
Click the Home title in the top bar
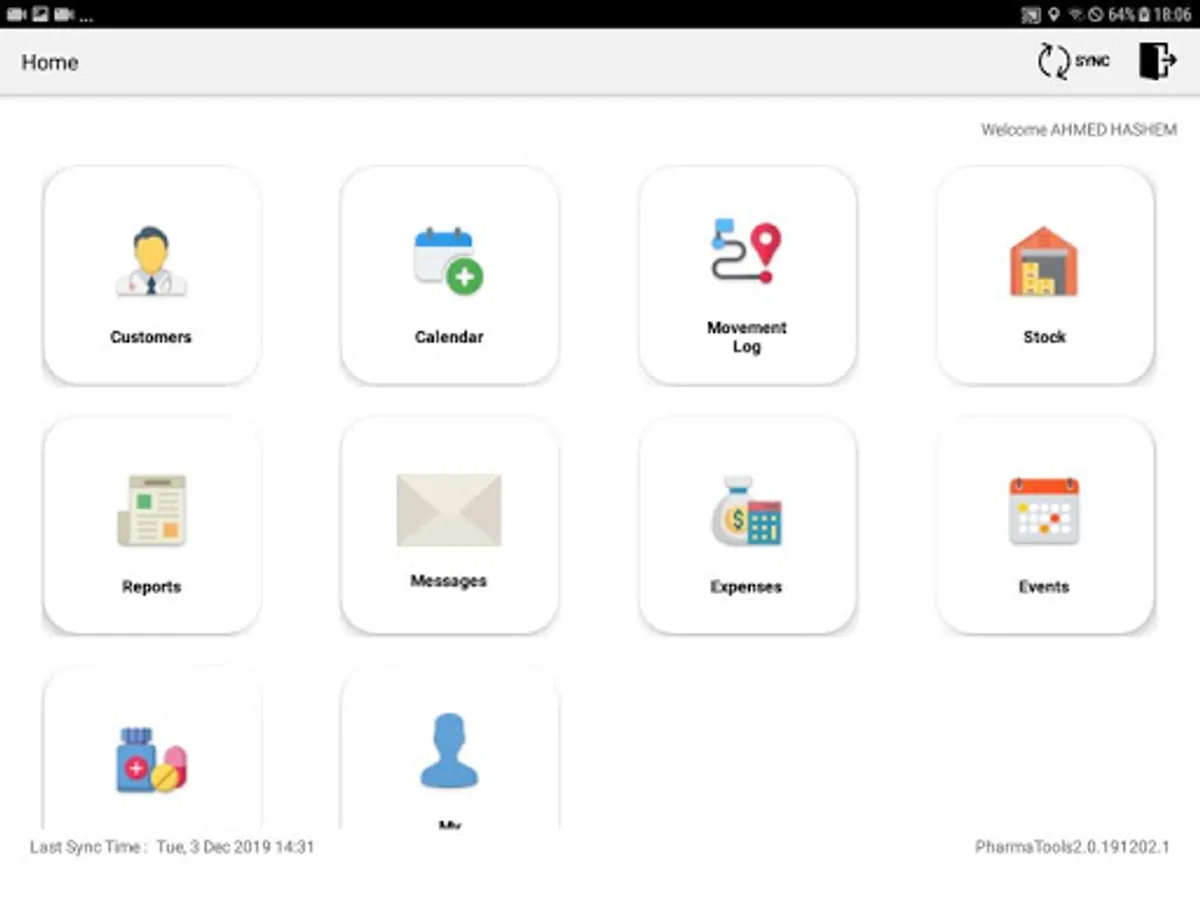(50, 62)
